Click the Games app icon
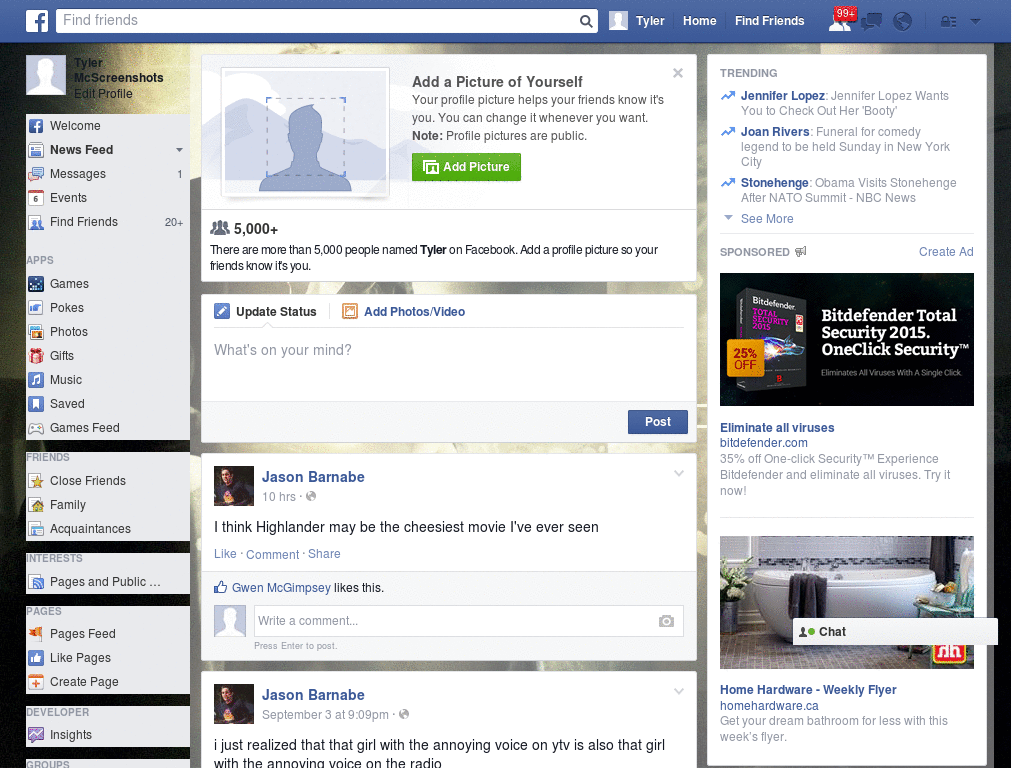Image resolution: width=1024 pixels, height=768 pixels. pos(36,283)
